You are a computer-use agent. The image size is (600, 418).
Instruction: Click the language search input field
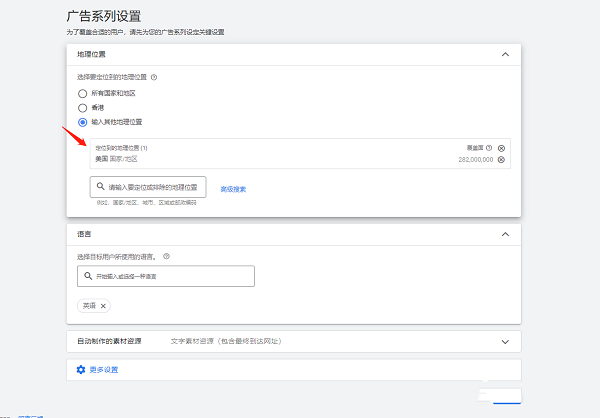[x=170, y=276]
